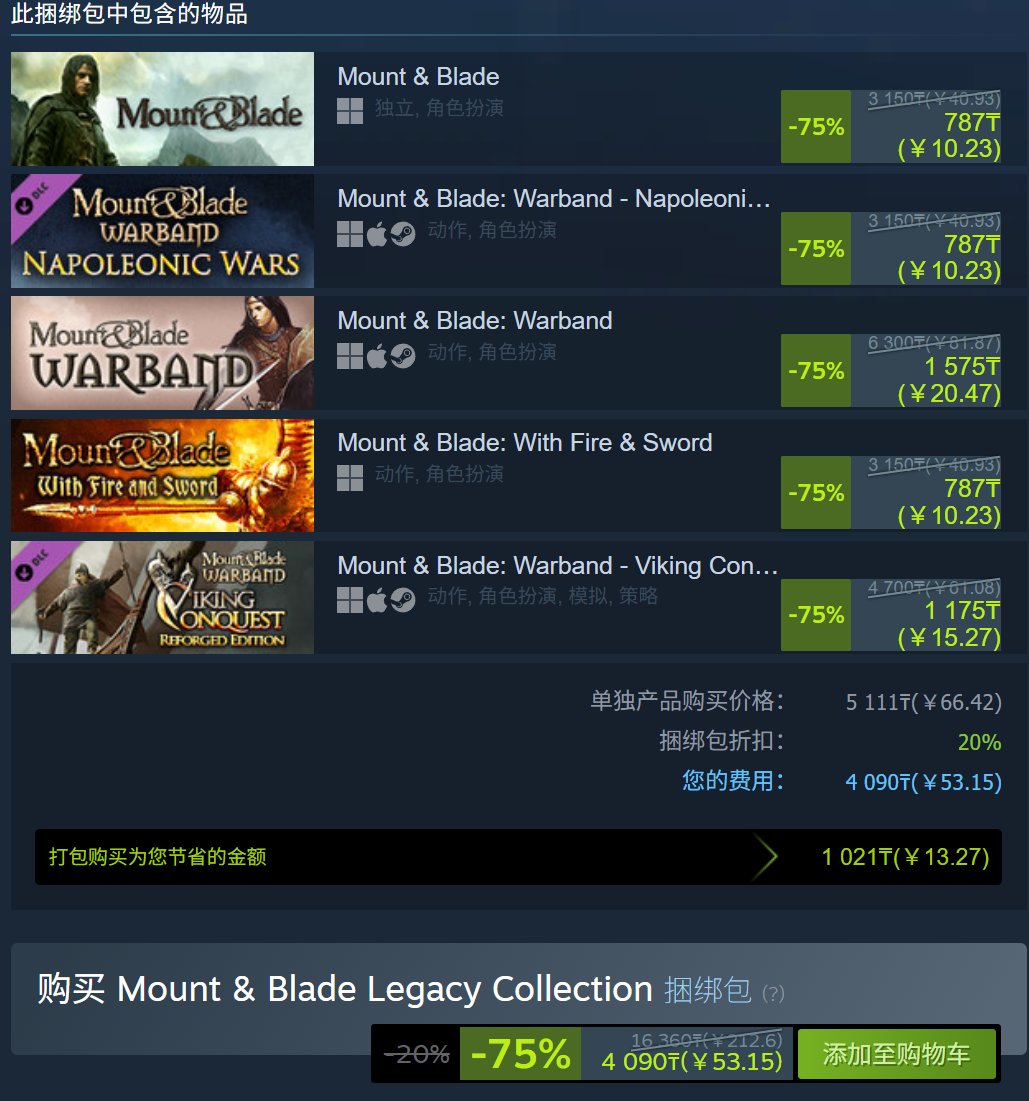Open the Mount & Blade cover image

(x=162, y=109)
